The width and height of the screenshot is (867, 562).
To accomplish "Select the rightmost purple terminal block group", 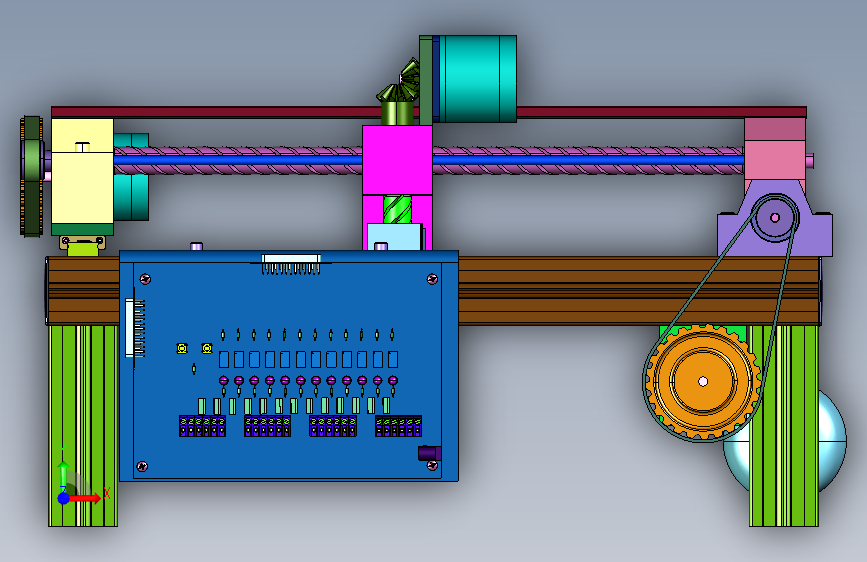I will click(x=399, y=426).
